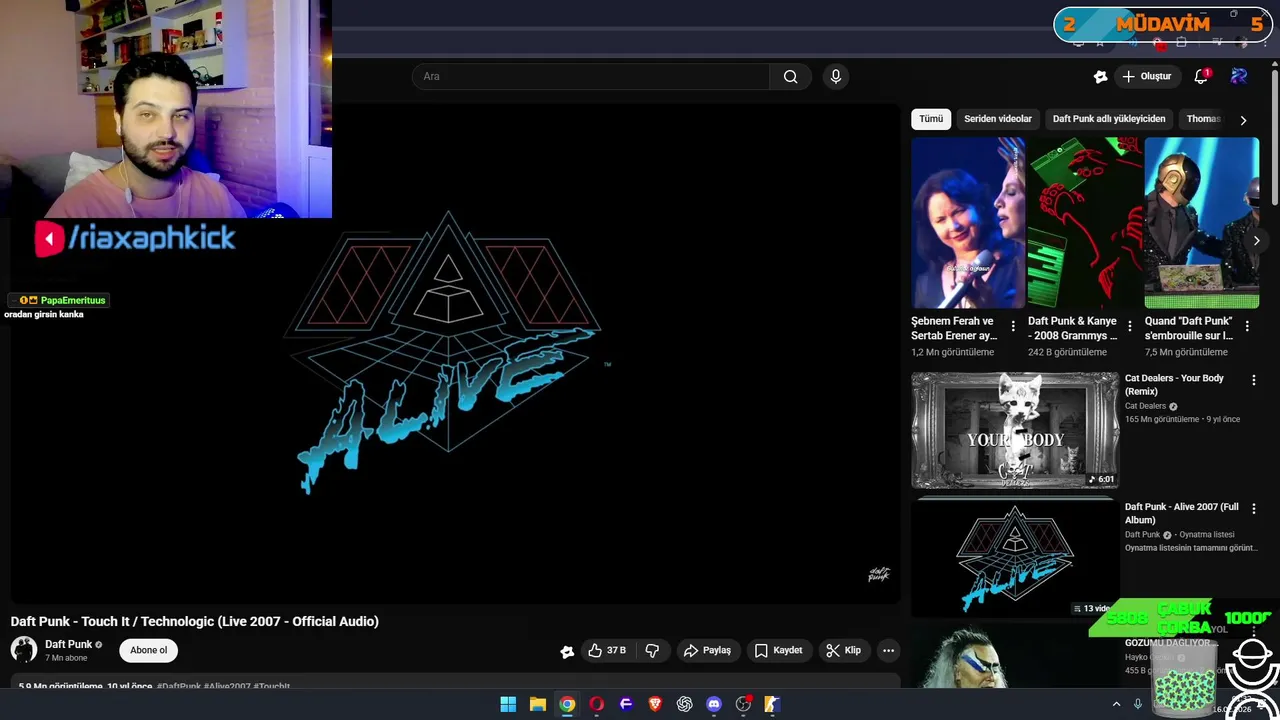Viewport: 1280px width, 720px height.
Task: Open ChatGPT app from taskbar
Action: [x=684, y=704]
